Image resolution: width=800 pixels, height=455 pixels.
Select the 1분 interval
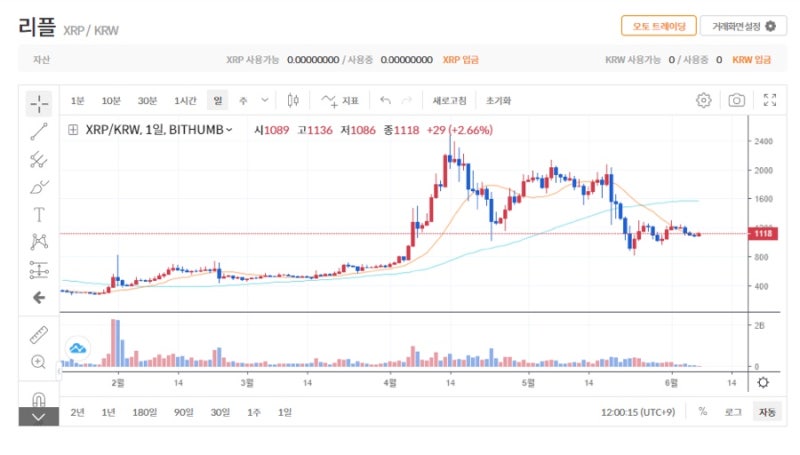tap(78, 100)
